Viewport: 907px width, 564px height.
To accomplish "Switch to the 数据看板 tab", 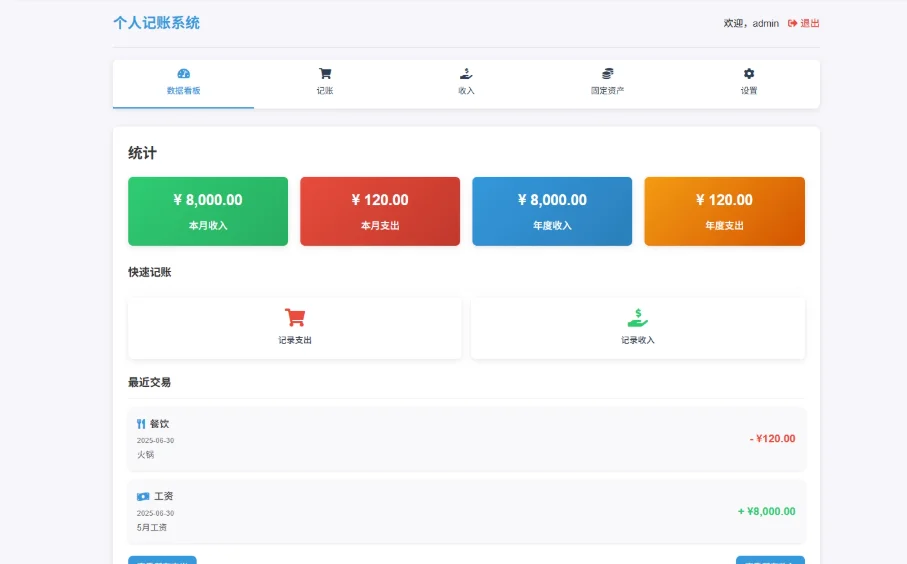I will pyautogui.click(x=183, y=84).
